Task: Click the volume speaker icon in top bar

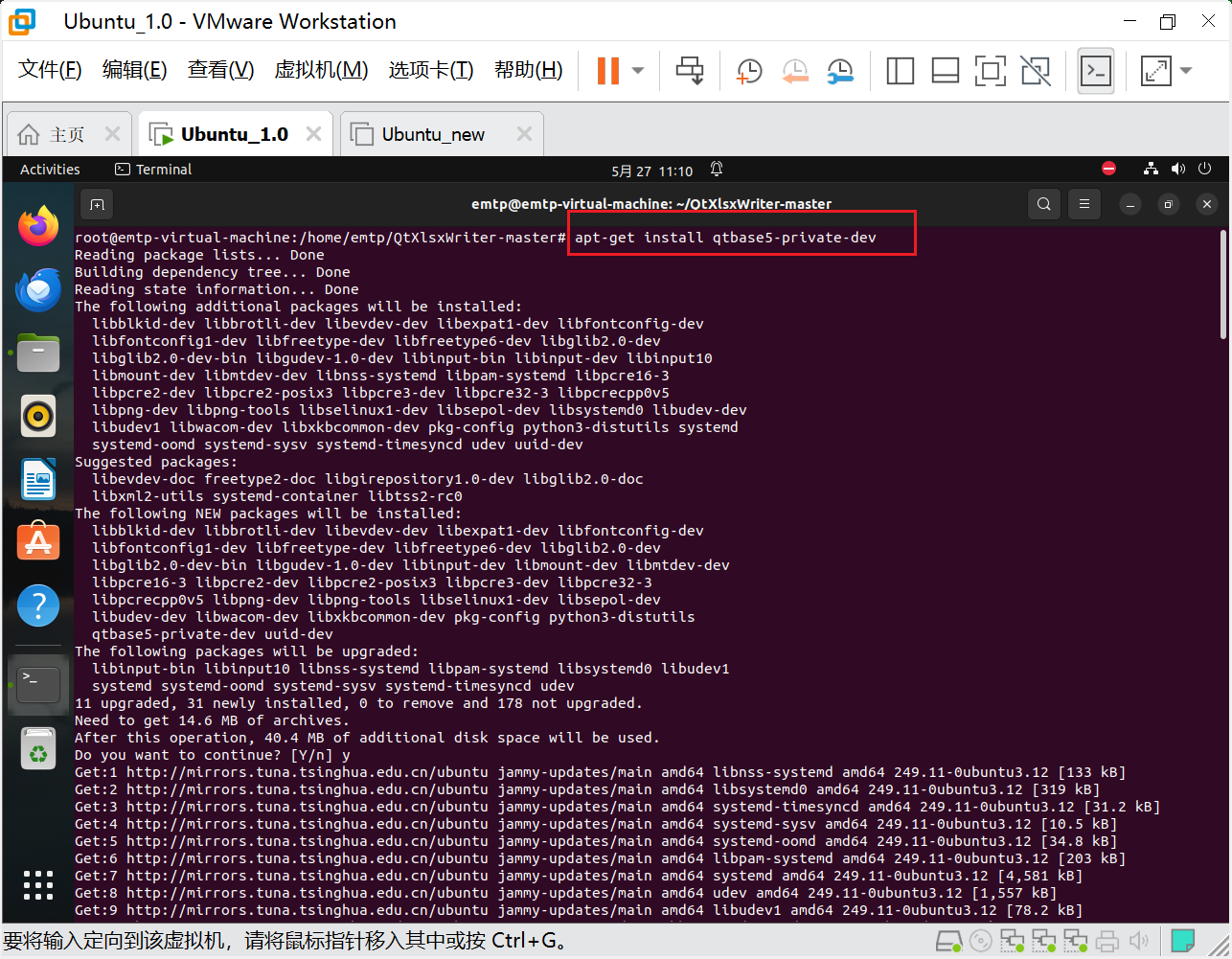Action: 1178,169
